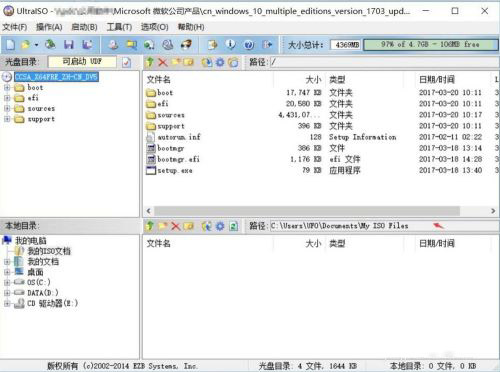This screenshot has height=372, width=500.
Task: Expand CD 驱动器(E:) node
Action: [x=7, y=303]
